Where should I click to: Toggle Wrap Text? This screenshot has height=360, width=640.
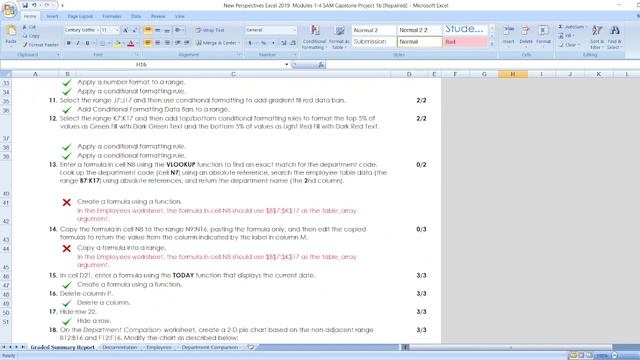click(209, 30)
